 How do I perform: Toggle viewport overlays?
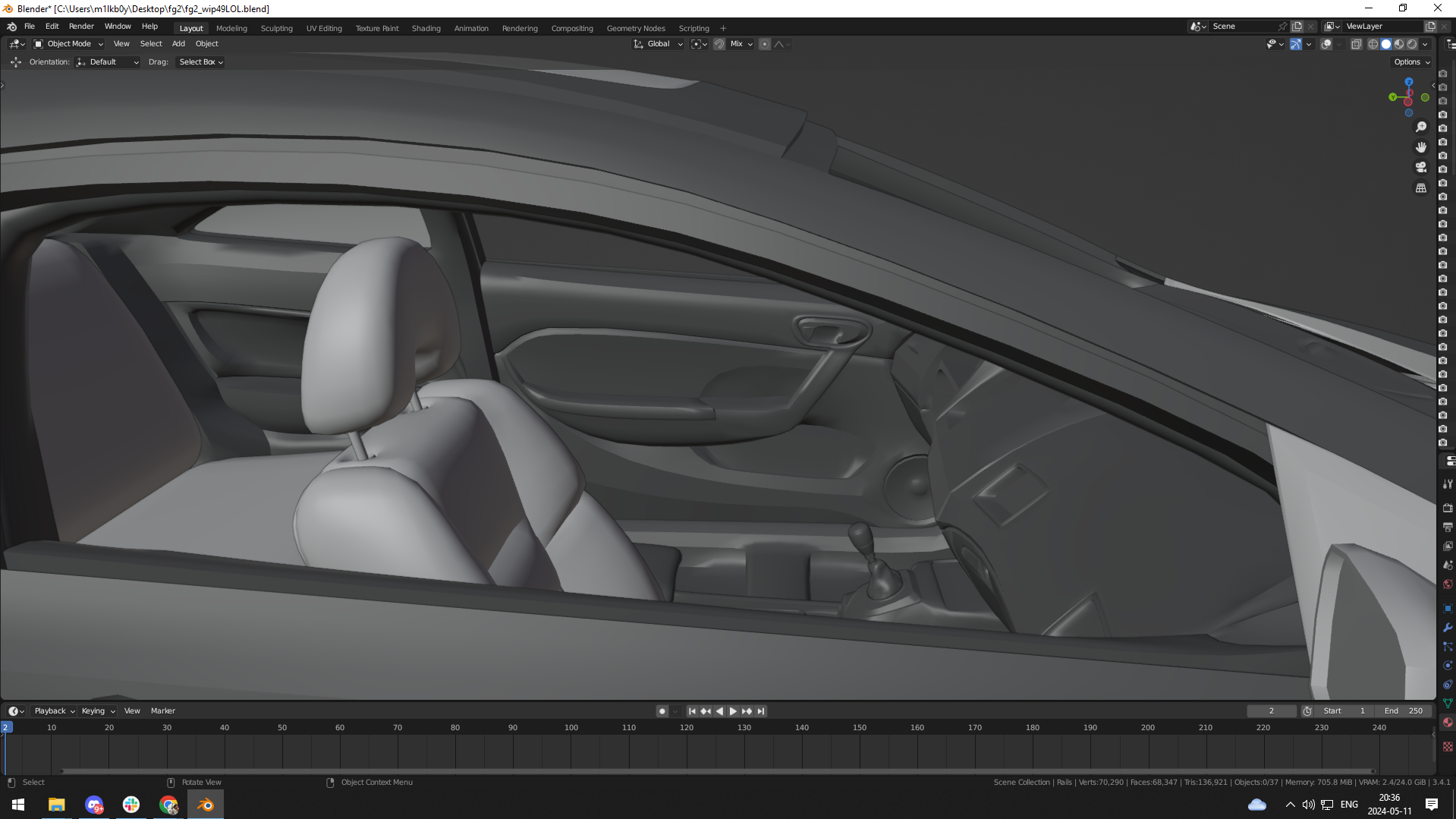pos(1326,44)
